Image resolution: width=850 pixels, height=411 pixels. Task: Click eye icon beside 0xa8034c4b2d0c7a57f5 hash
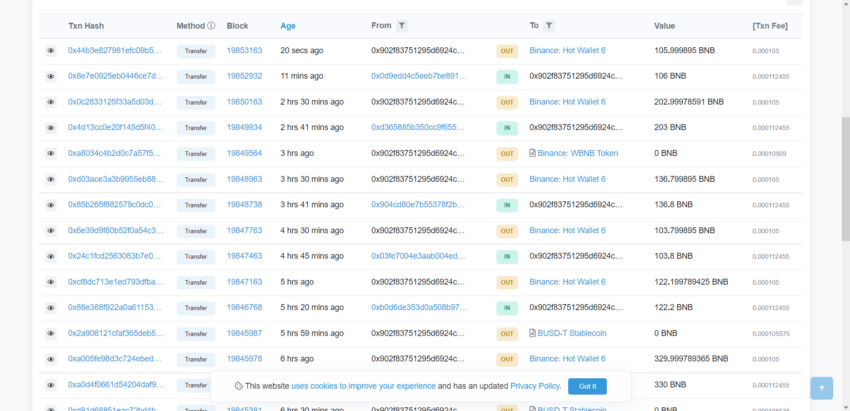tap(50, 153)
